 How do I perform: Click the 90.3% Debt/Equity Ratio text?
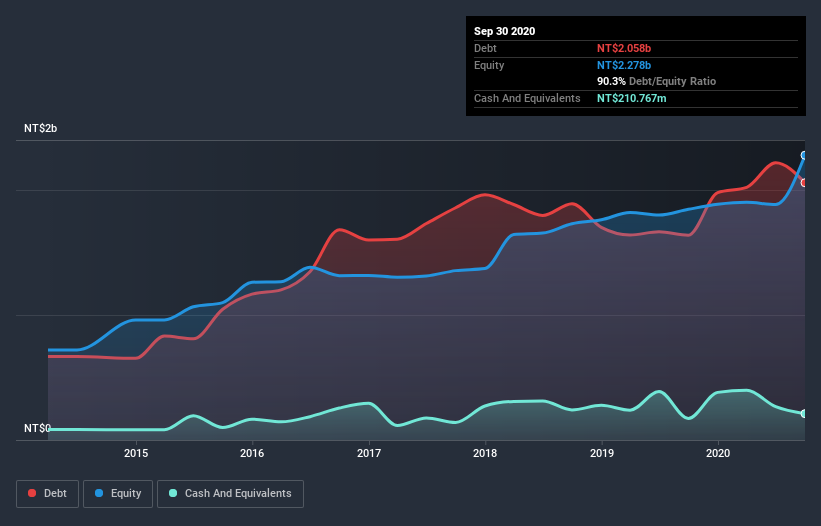click(x=656, y=82)
